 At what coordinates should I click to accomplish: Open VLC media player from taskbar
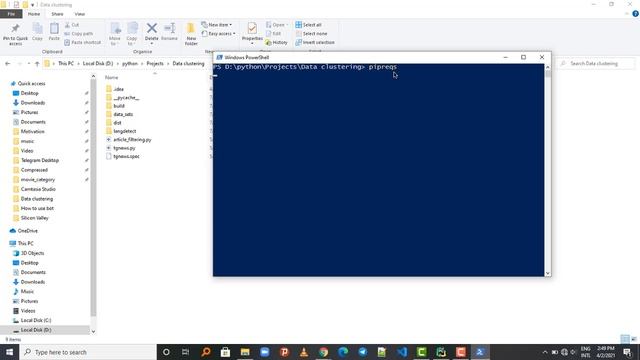(304, 352)
